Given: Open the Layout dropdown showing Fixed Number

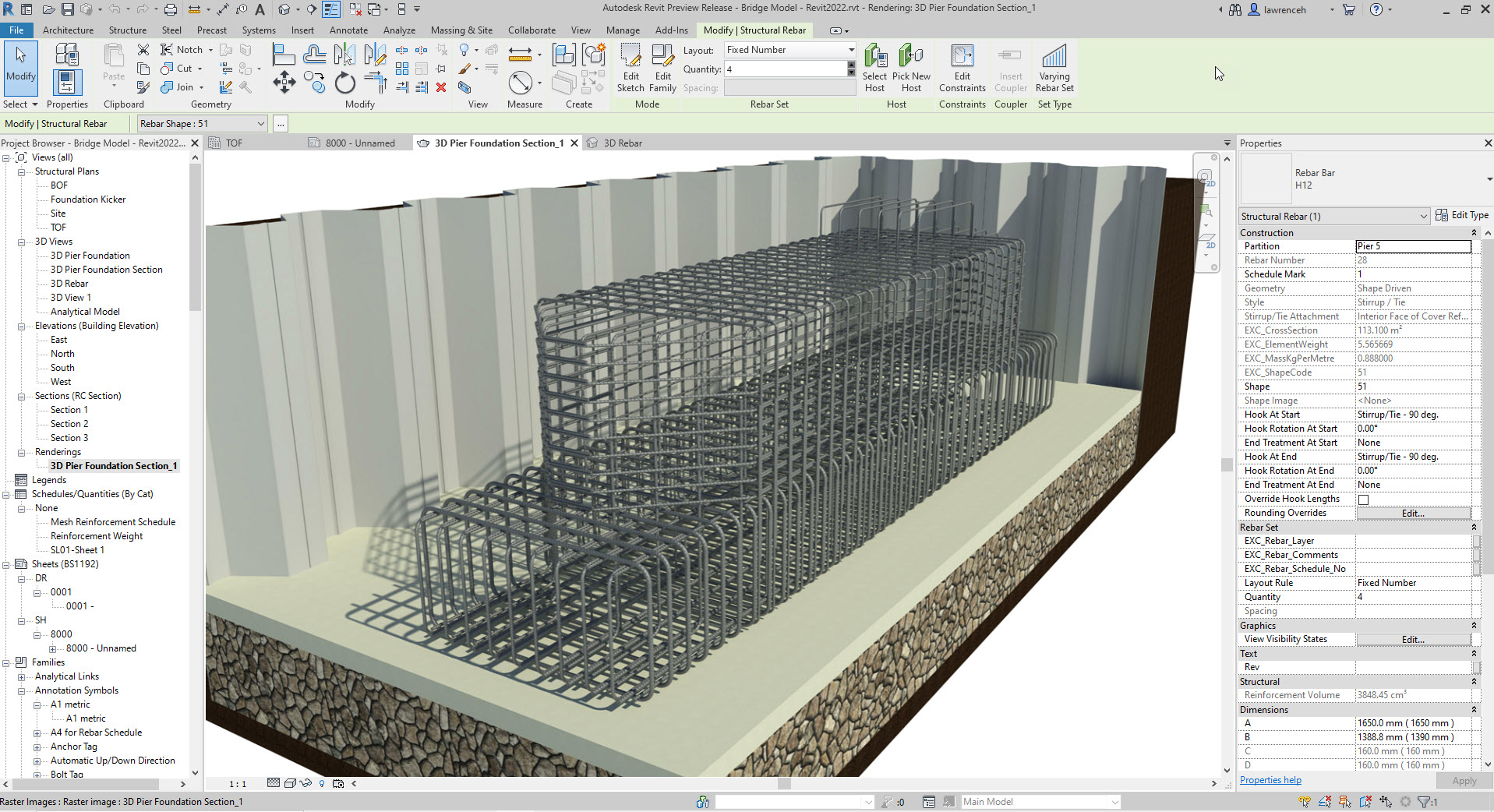Looking at the screenshot, I should coord(789,49).
